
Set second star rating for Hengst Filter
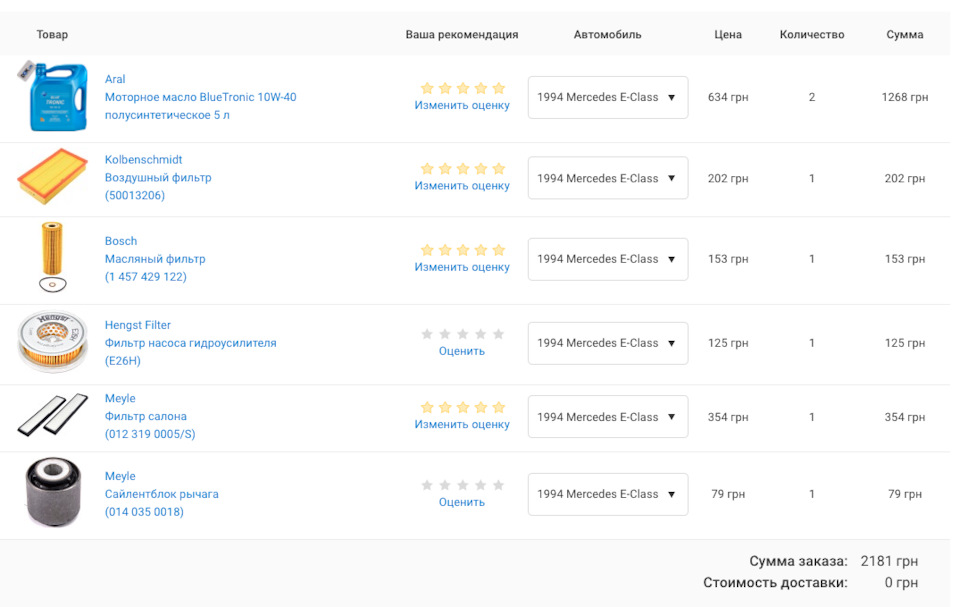(x=445, y=334)
